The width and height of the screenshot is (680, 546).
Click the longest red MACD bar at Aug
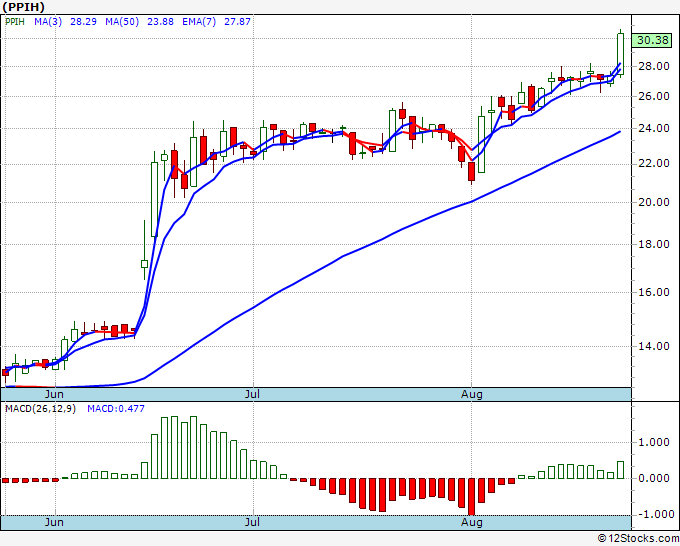point(471,497)
